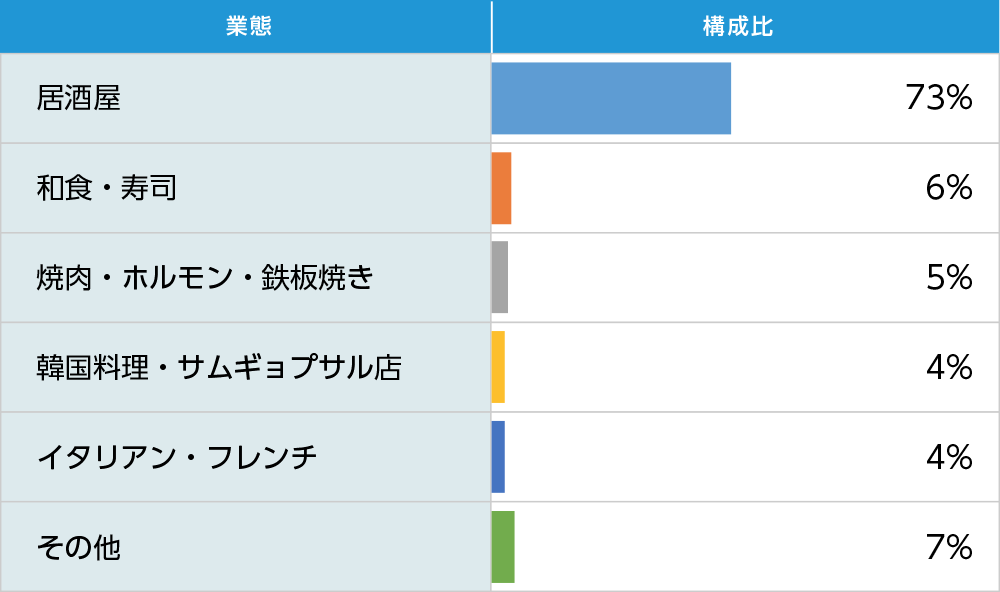Click the green その他 bar
1000x592 pixels.
503,547
